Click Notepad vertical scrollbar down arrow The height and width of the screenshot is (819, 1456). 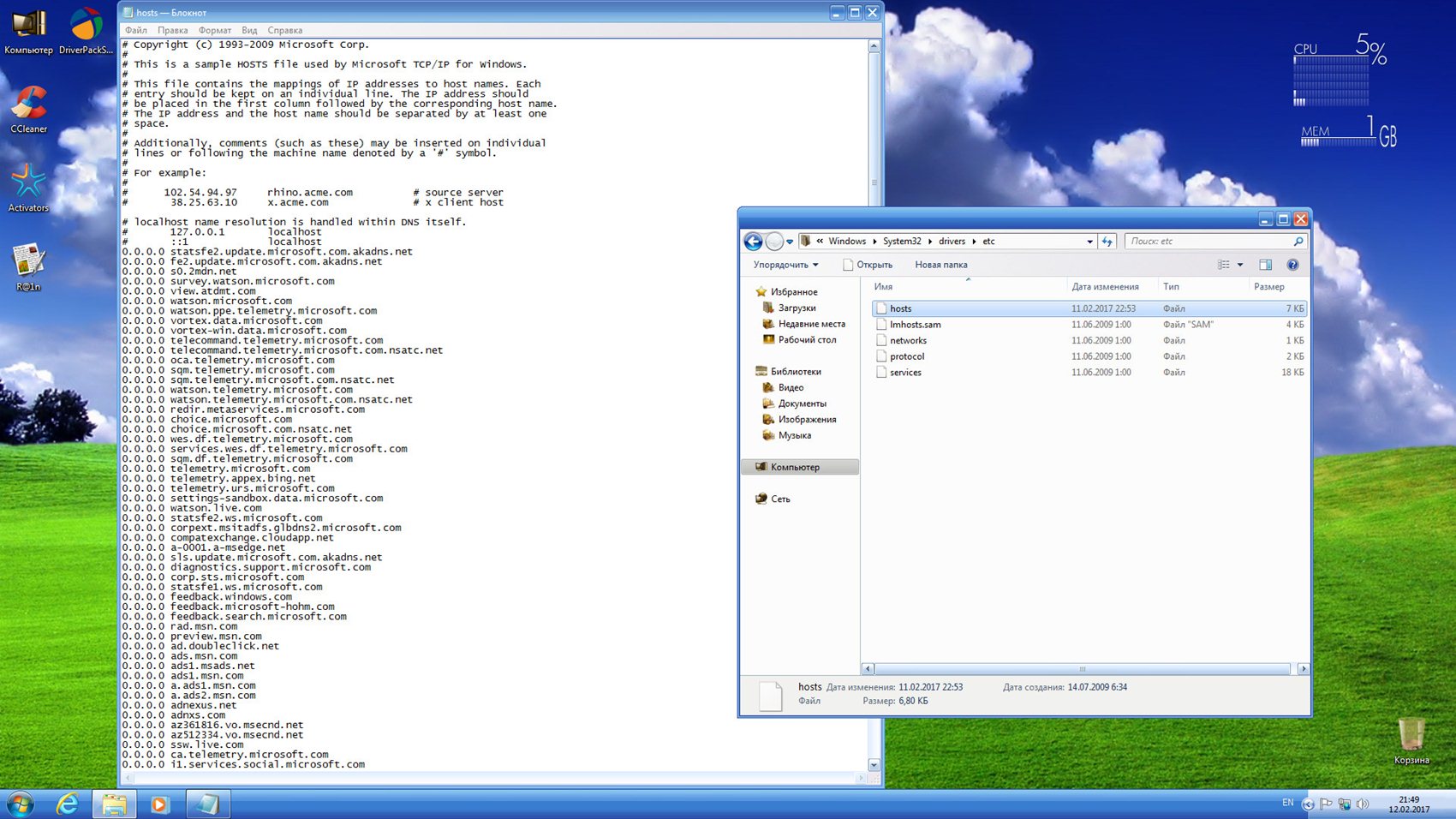[x=874, y=765]
